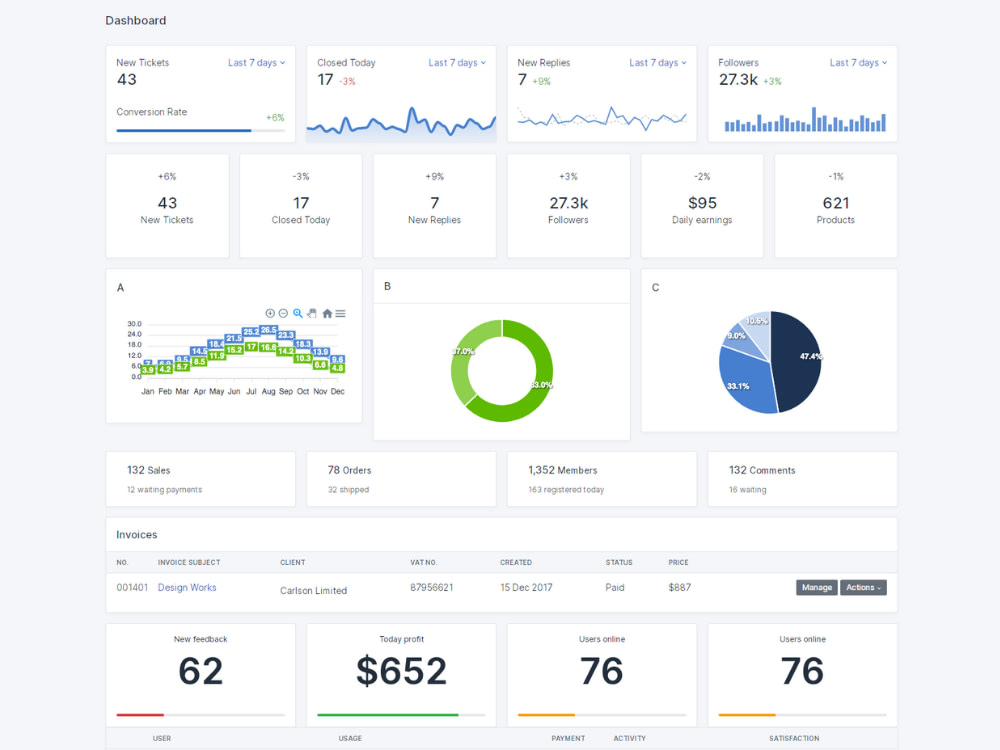Viewport: 1000px width, 750px height.
Task: Click the New Replies line chart
Action: point(601,118)
